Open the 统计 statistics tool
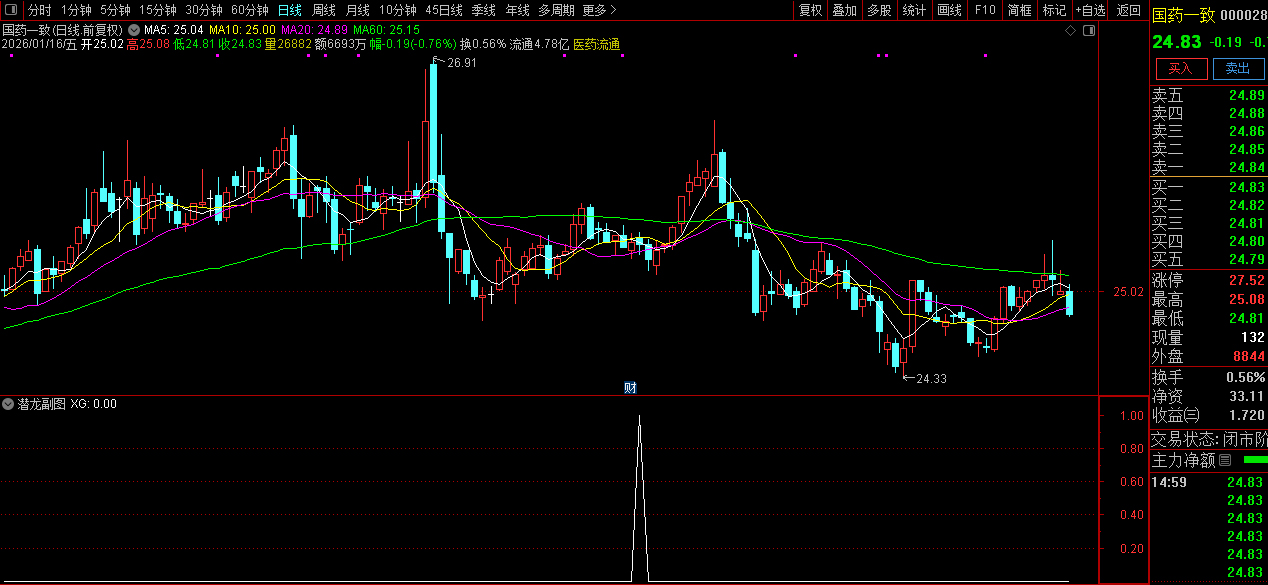Image resolution: width=1268 pixels, height=585 pixels. pyautogui.click(x=914, y=10)
